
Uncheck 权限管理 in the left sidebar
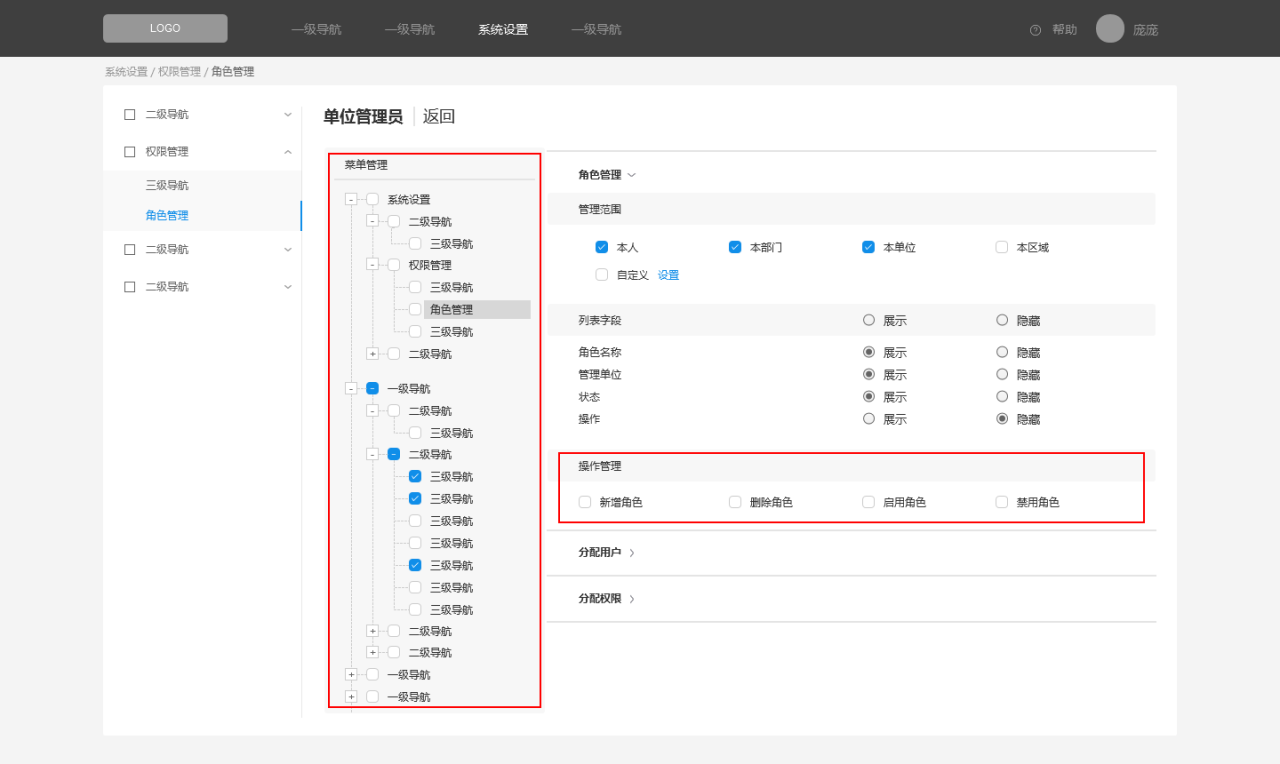pos(128,151)
